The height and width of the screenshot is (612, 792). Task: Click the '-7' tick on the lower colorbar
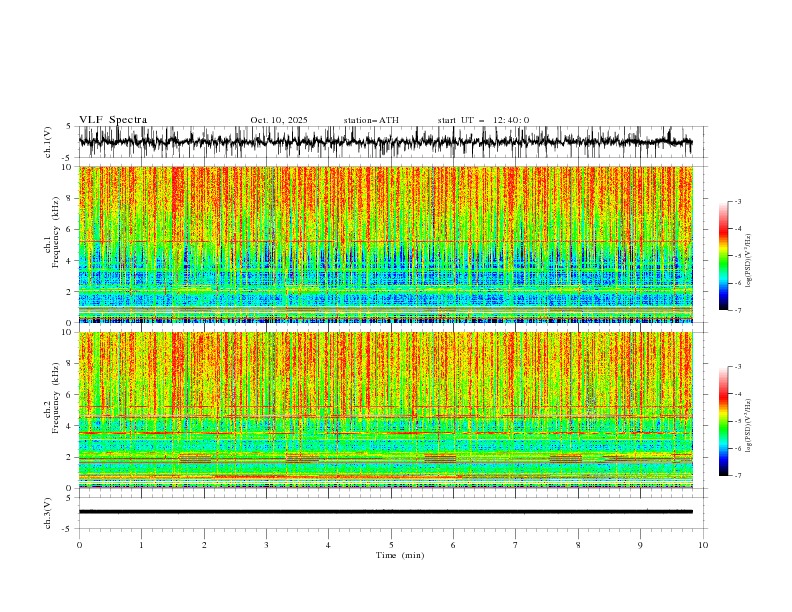click(x=738, y=476)
